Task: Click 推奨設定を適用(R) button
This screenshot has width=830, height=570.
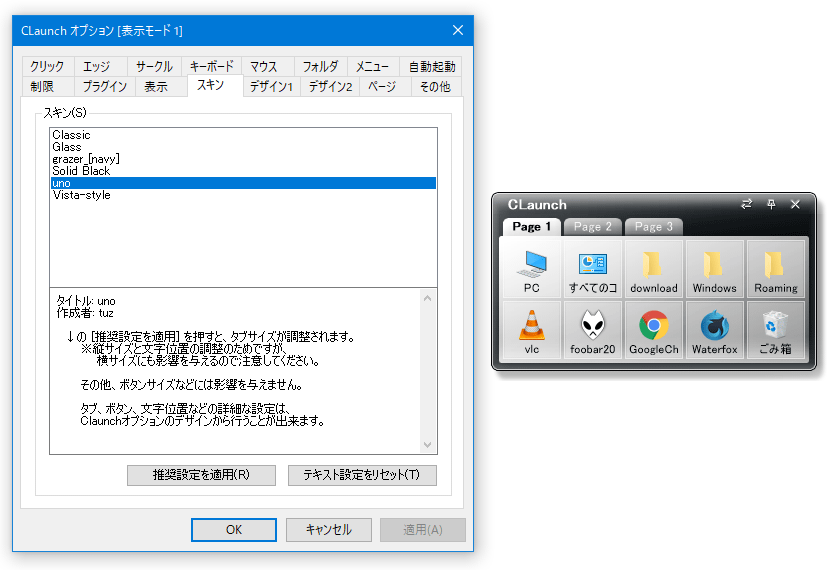Action: pyautogui.click(x=201, y=475)
